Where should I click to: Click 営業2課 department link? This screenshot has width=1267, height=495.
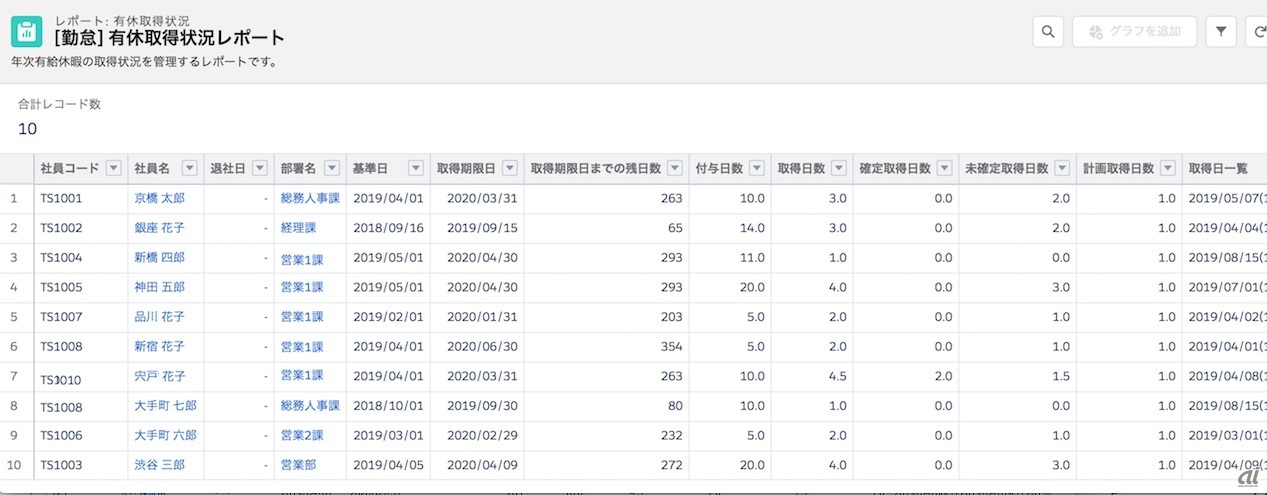(302, 436)
